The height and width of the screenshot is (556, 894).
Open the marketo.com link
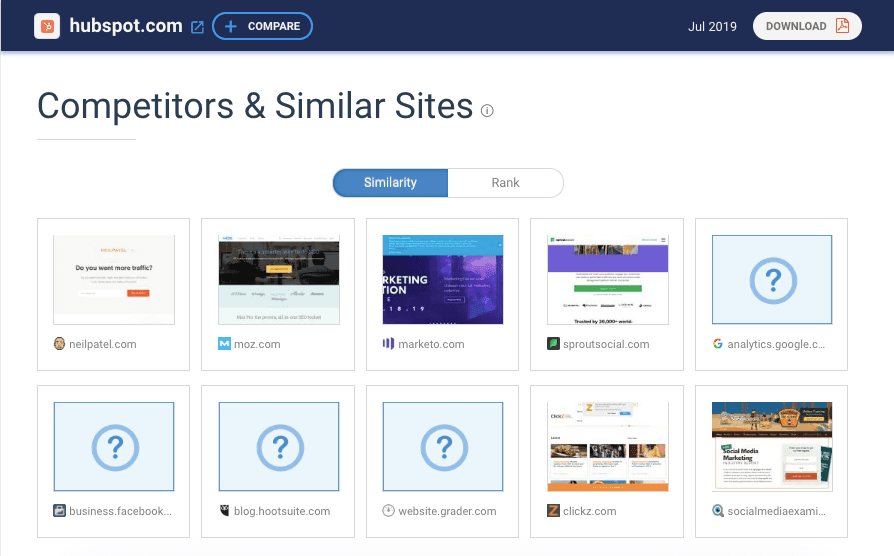click(x=431, y=344)
